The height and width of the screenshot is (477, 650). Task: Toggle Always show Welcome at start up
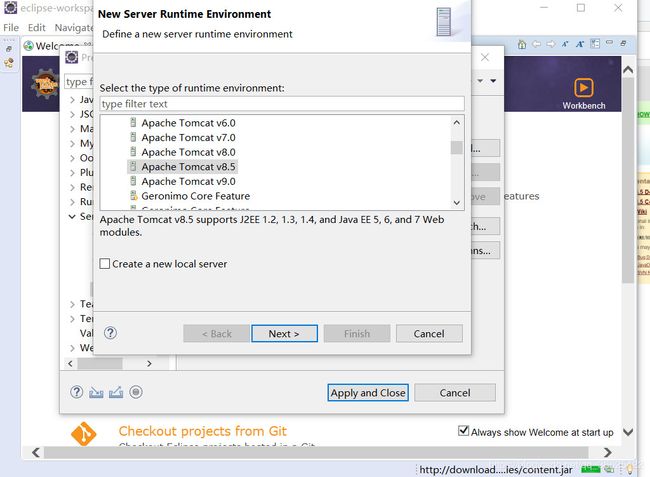pos(463,431)
